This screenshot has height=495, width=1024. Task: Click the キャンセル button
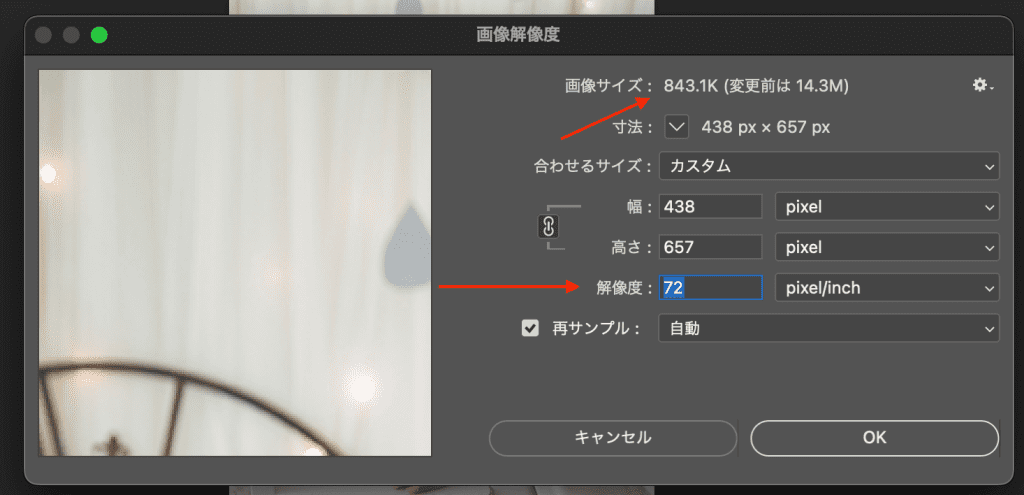[x=613, y=438]
